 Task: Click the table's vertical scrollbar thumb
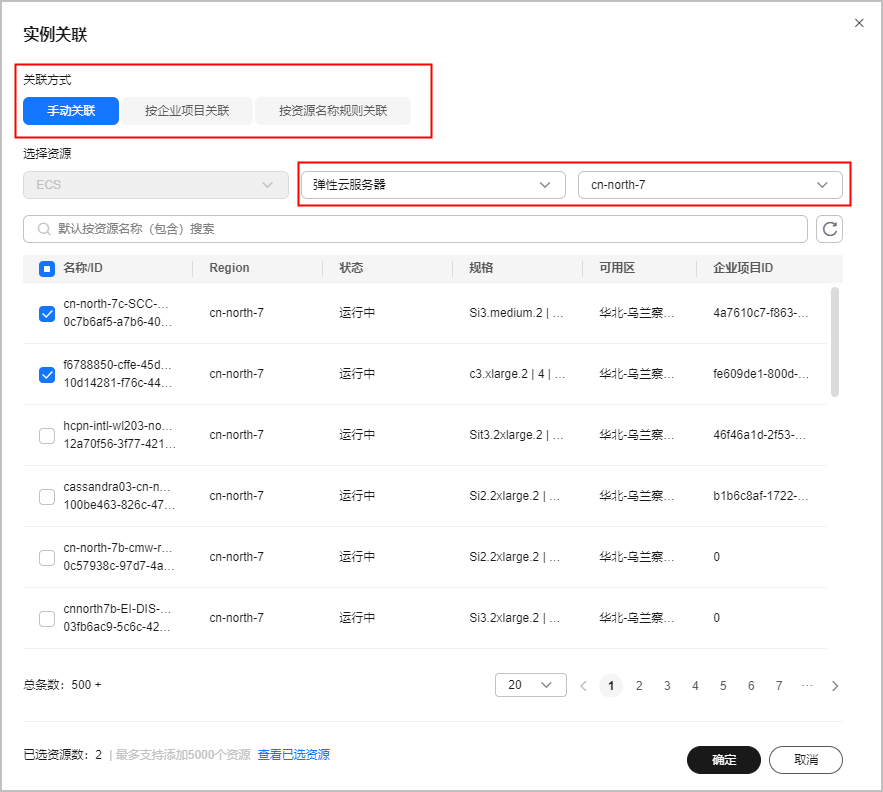(835, 342)
